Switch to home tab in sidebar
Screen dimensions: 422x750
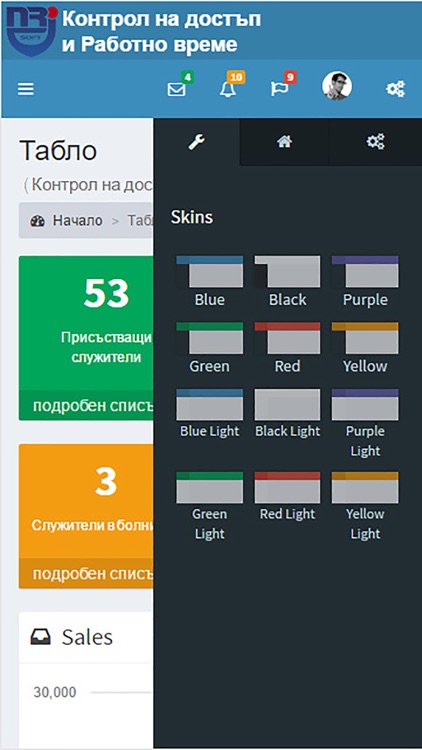[285, 142]
